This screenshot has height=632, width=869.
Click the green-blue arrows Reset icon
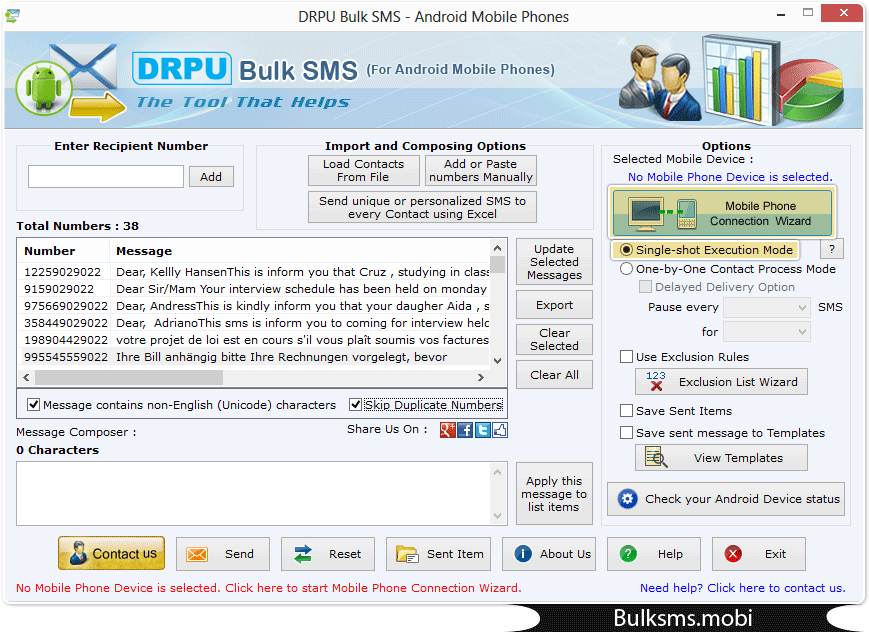[x=303, y=554]
